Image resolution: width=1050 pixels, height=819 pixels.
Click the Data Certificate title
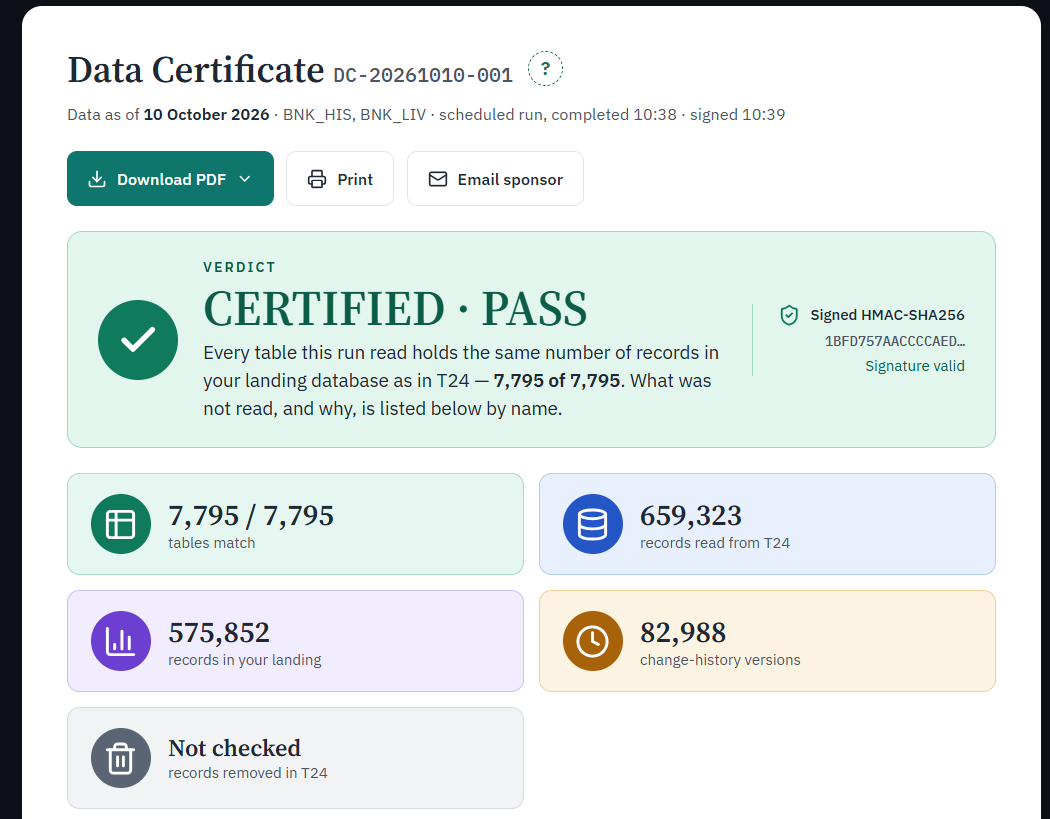pos(196,70)
